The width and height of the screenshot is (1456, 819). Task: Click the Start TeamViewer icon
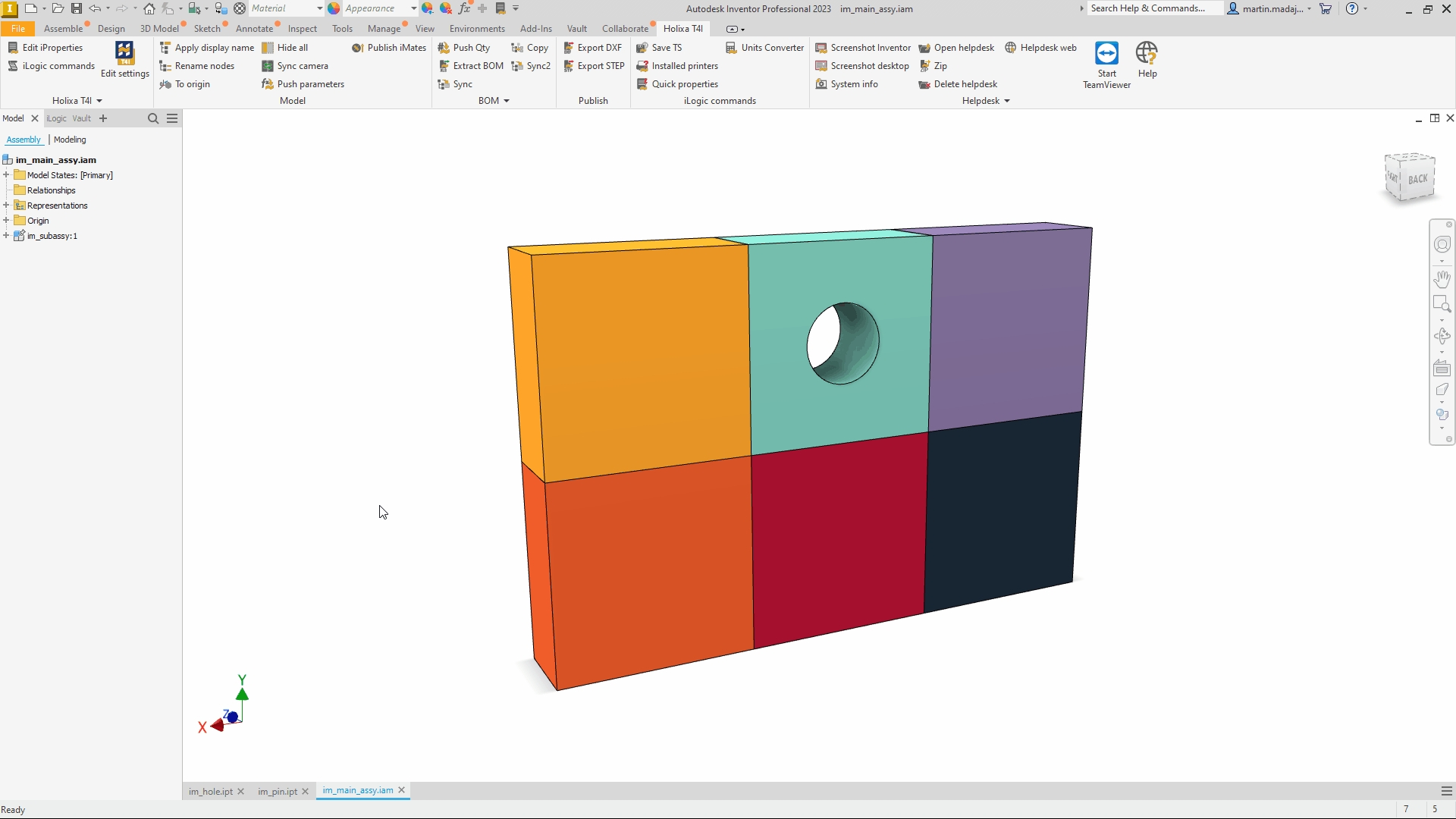pyautogui.click(x=1106, y=55)
